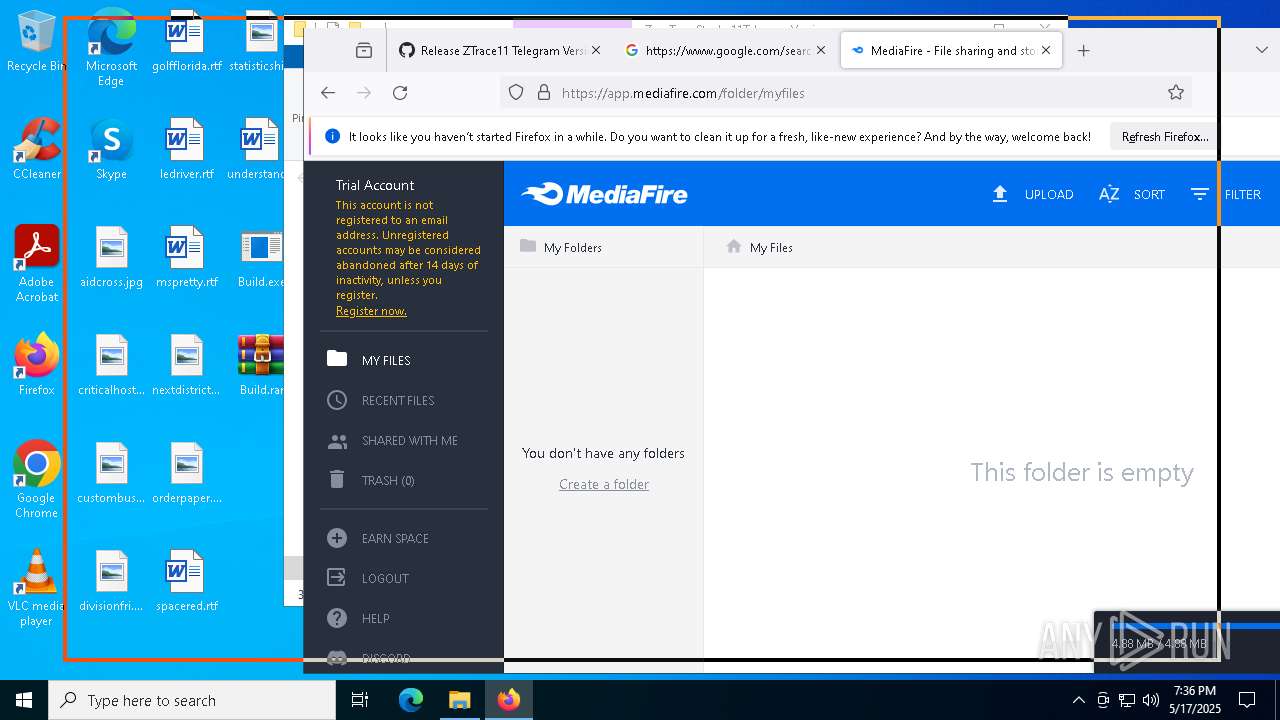The image size is (1280, 720).
Task: Click the info icon in the notification bar
Action: (x=333, y=137)
